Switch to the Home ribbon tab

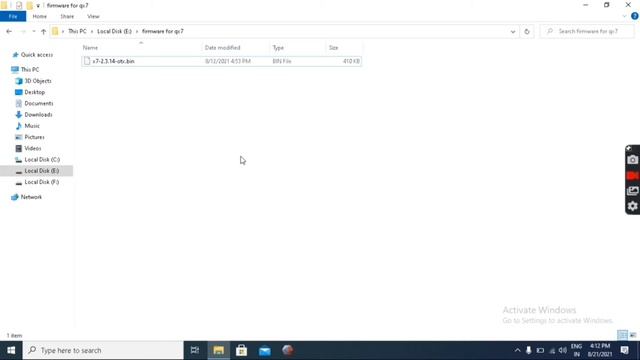pyautogui.click(x=40, y=16)
